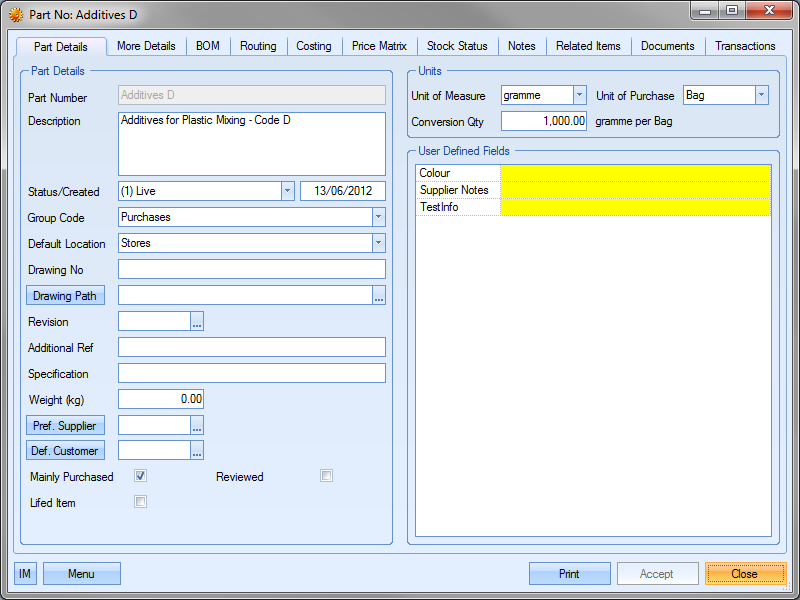This screenshot has width=800, height=600.
Task: Click the IM button at bottom left
Action: point(25,574)
